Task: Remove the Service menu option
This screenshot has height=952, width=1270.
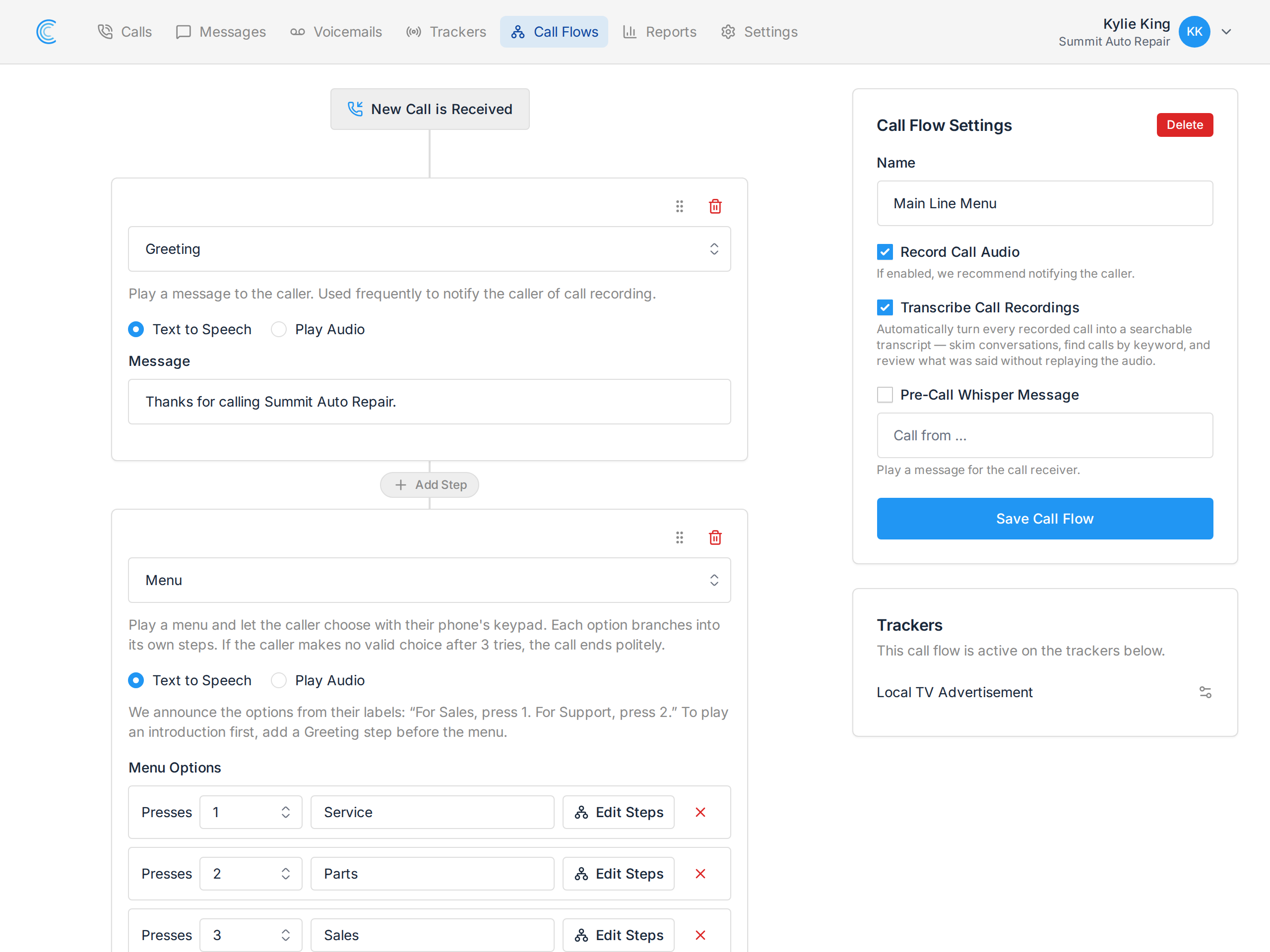Action: tap(700, 812)
